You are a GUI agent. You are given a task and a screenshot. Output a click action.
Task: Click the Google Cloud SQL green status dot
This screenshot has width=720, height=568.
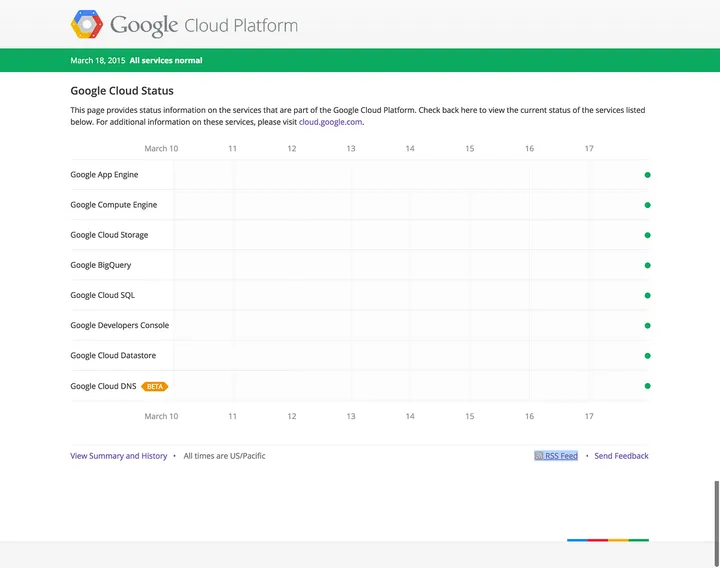click(x=647, y=296)
